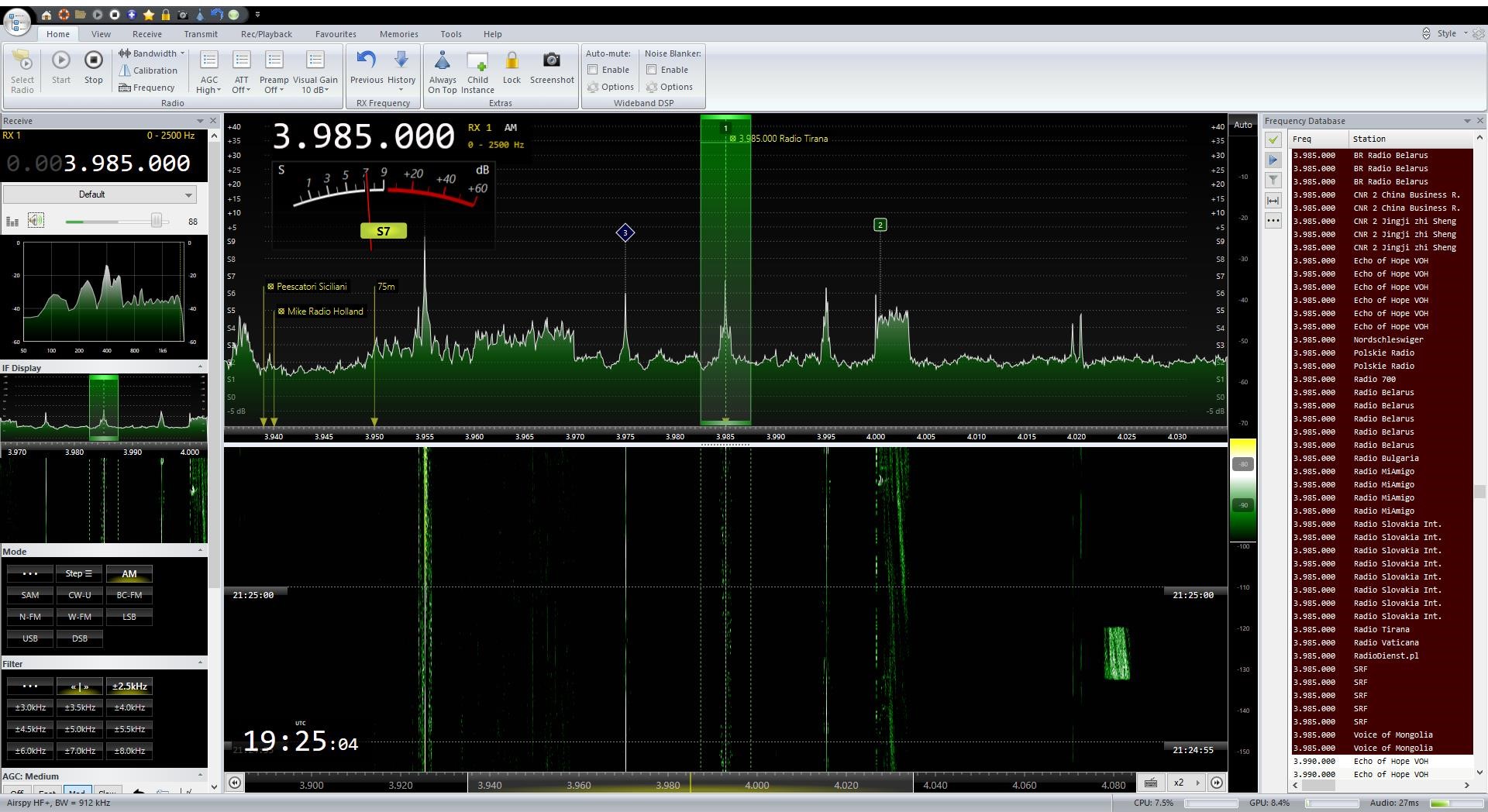The width and height of the screenshot is (1488, 812).
Task: Switch to the Memories ribbon tab
Action: coord(398,34)
